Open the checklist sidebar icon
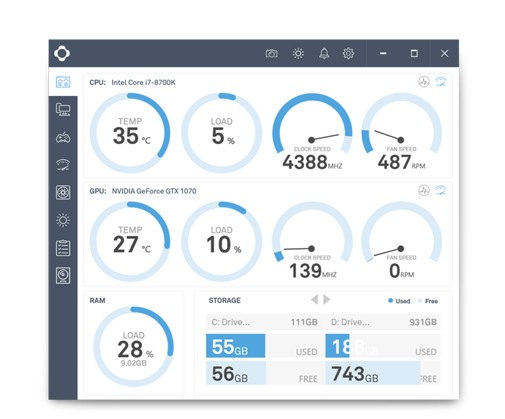The width and height of the screenshot is (505, 419). (63, 248)
